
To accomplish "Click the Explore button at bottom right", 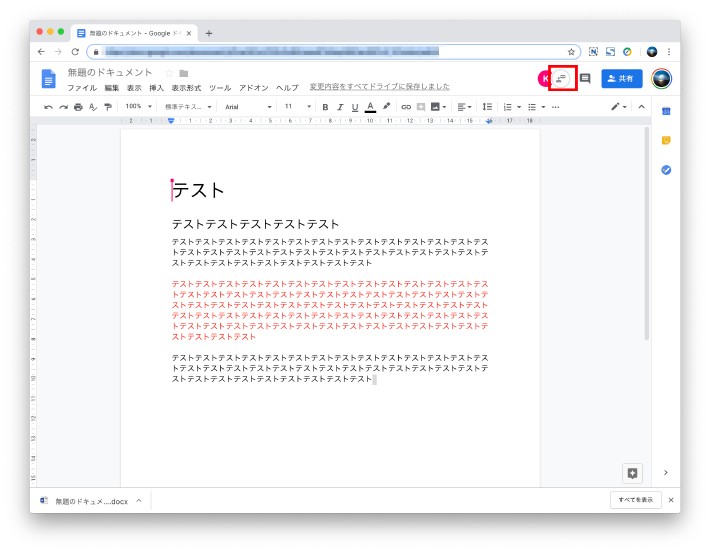I will click(632, 473).
